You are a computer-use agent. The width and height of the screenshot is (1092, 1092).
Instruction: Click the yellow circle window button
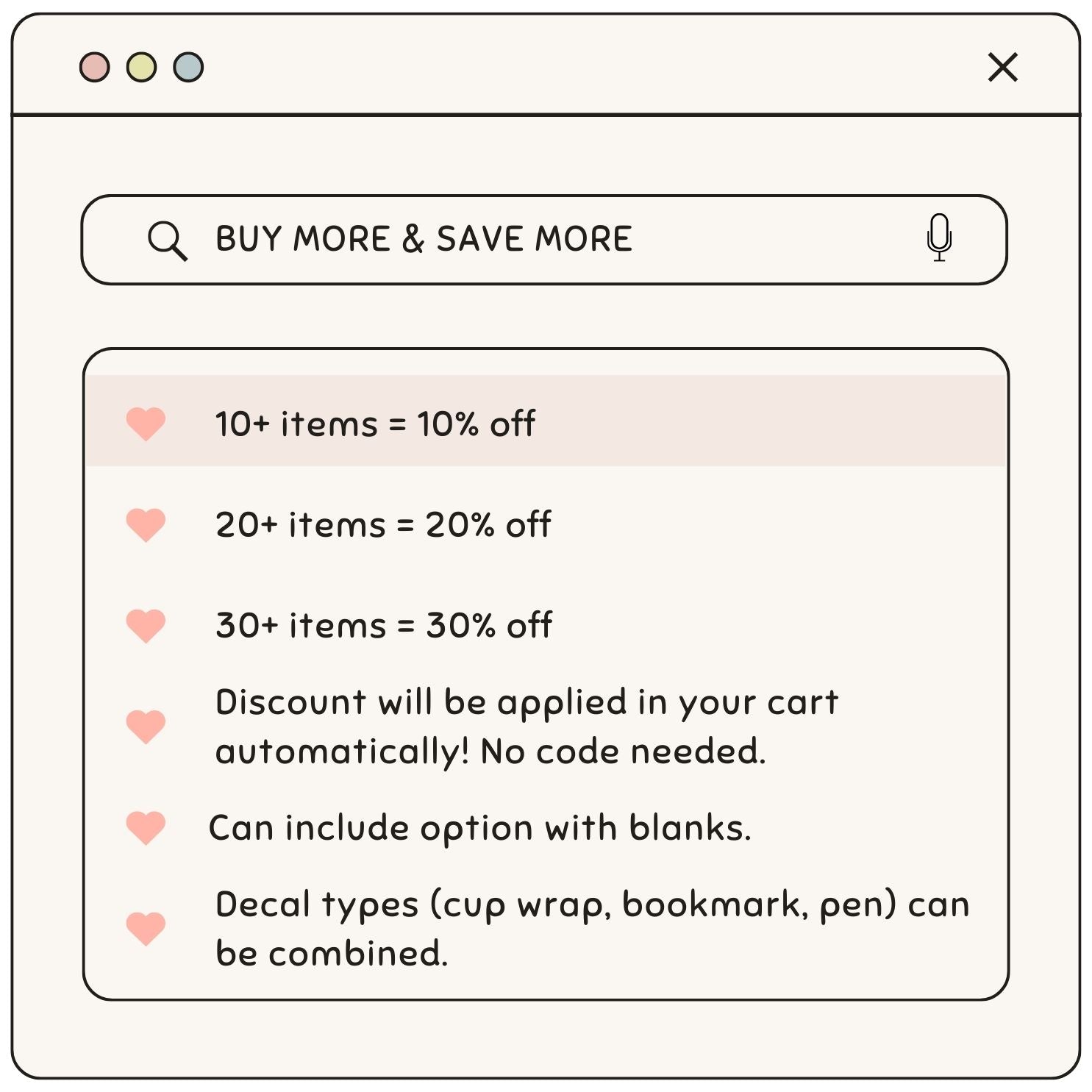click(x=141, y=67)
